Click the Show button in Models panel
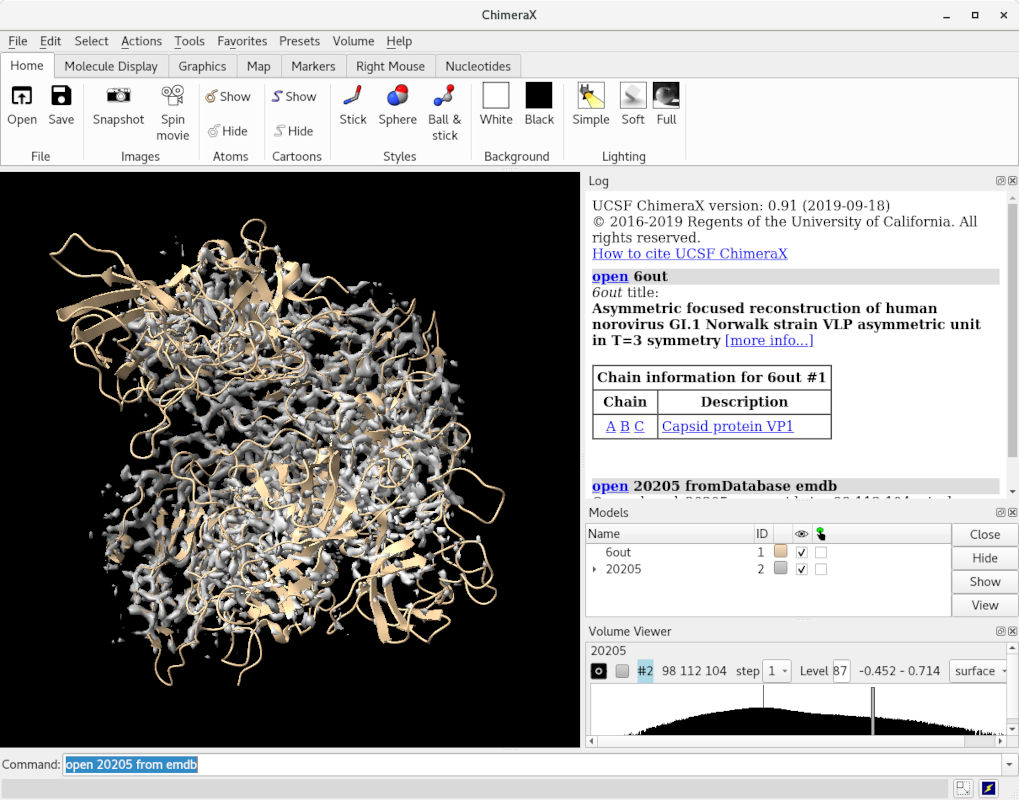The width and height of the screenshot is (1019, 800). point(985,582)
